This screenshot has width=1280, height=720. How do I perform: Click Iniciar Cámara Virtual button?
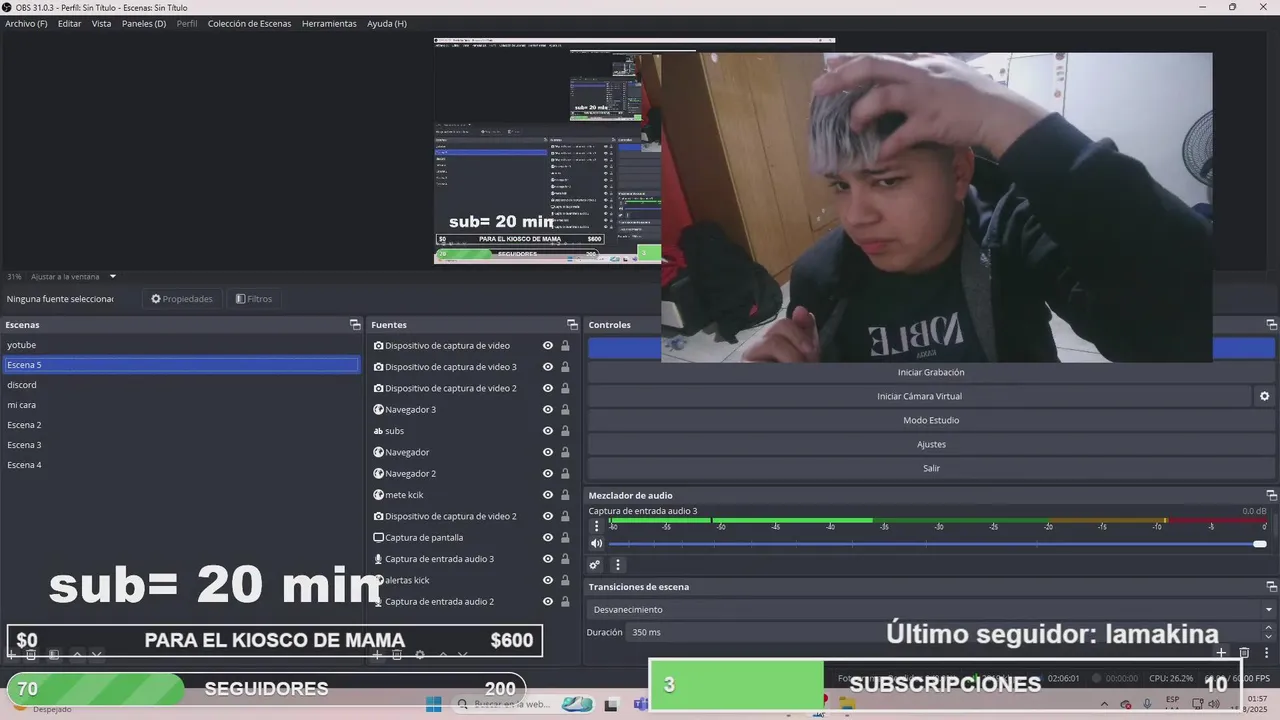[919, 396]
